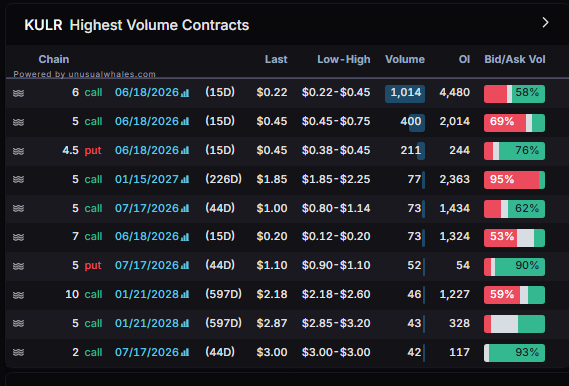Open the 01/21/2028 date link on the 5 call row
This screenshot has width=569, height=386.
(x=147, y=323)
